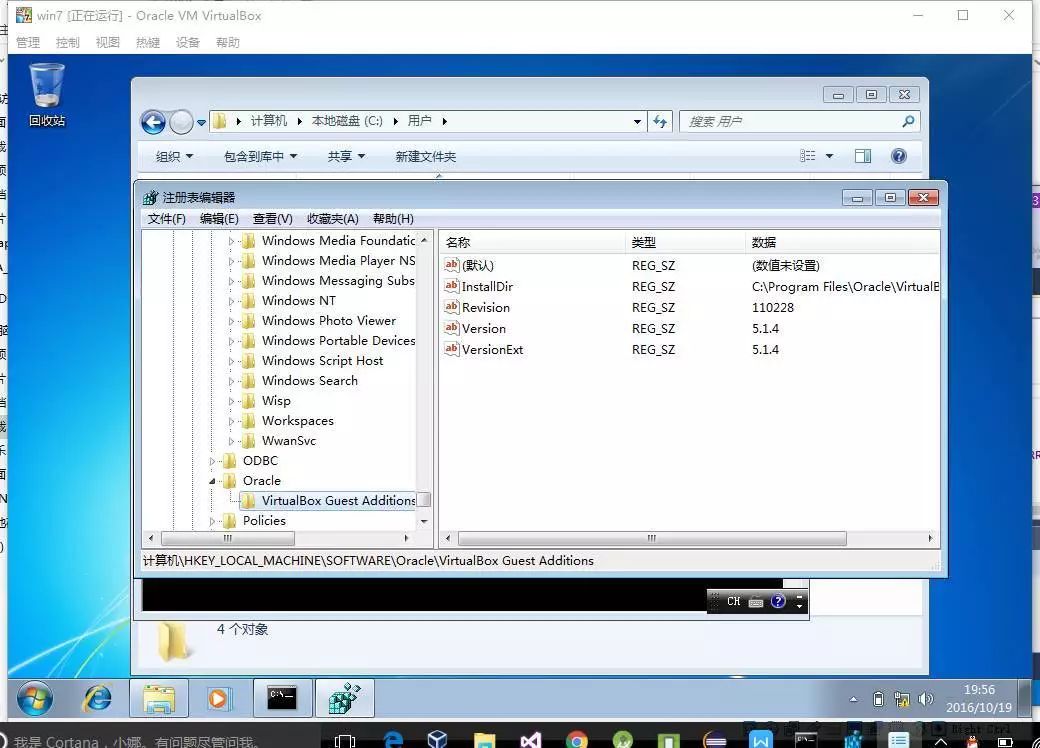
Task: Open the 共享 dropdown button
Action: point(346,157)
